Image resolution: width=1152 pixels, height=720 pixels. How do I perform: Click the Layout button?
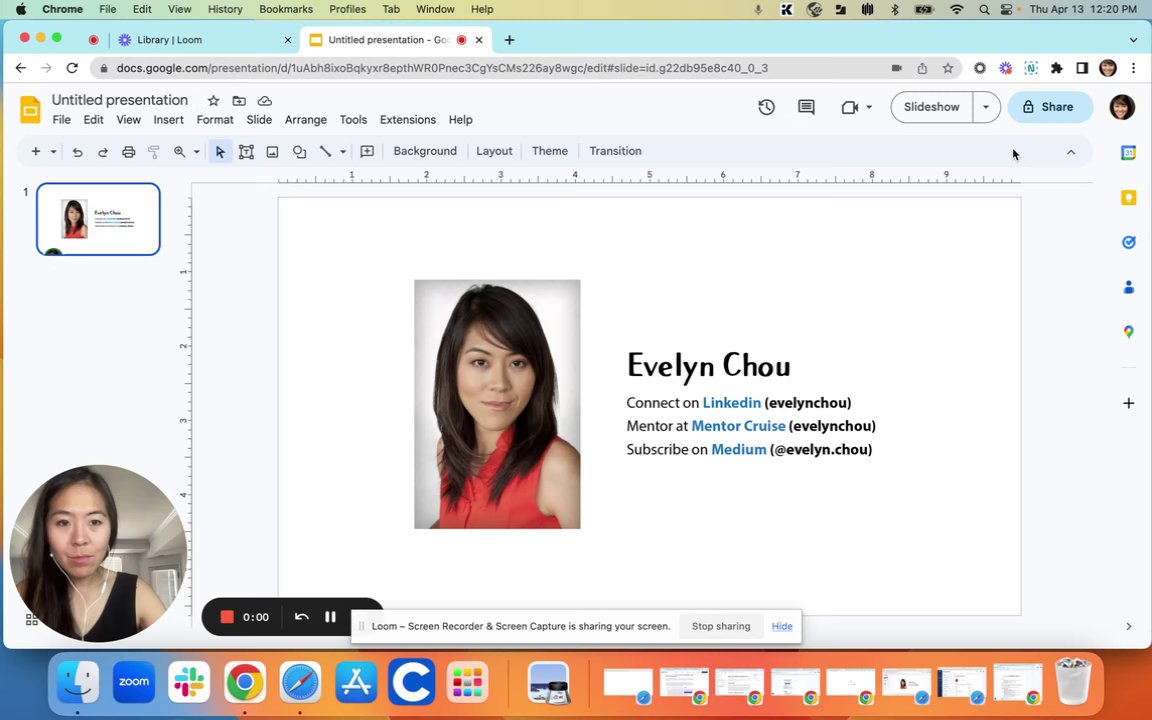tap(494, 151)
